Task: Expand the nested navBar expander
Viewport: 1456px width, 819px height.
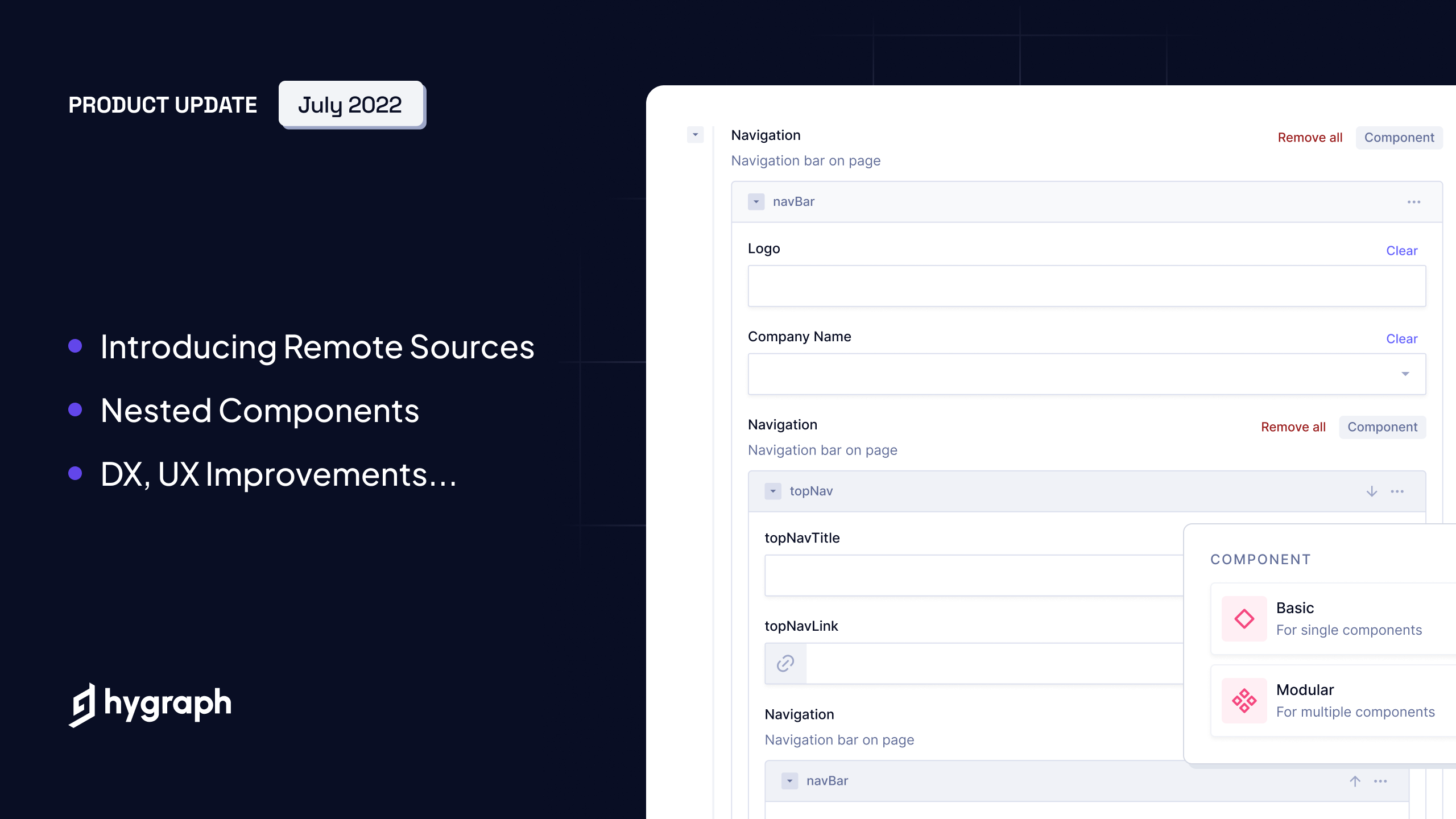Action: 790,780
